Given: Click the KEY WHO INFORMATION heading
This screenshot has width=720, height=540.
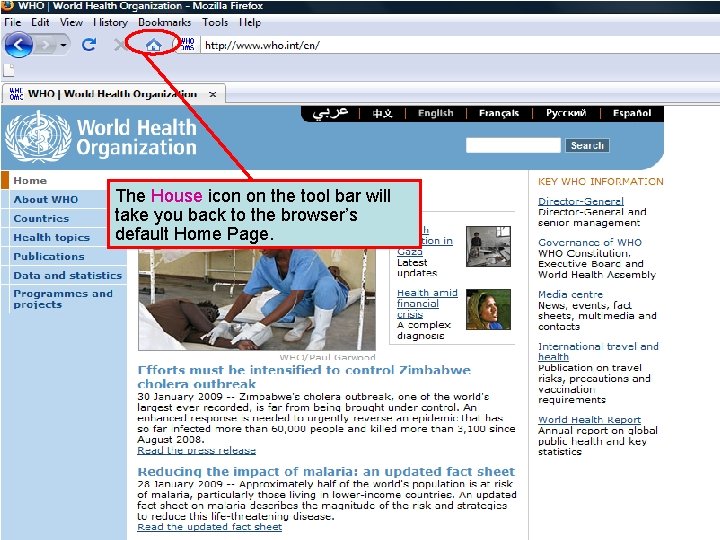Looking at the screenshot, I should [601, 181].
